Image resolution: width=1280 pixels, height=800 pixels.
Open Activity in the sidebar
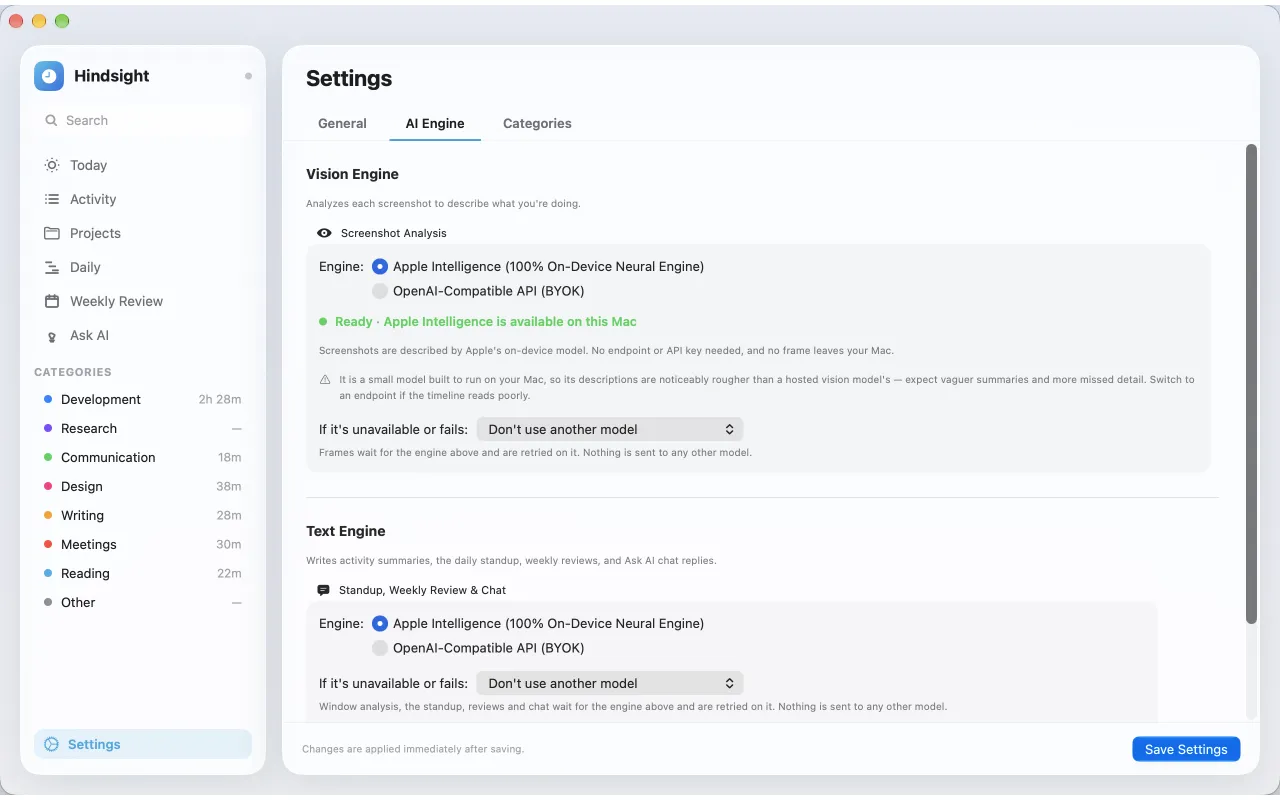[143, 199]
